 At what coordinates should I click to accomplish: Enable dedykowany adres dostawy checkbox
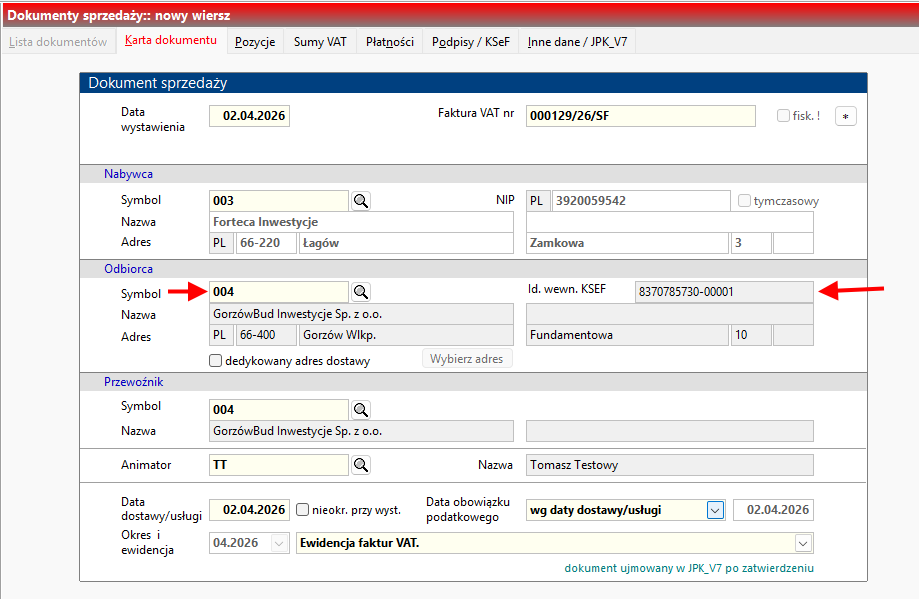coord(216,361)
